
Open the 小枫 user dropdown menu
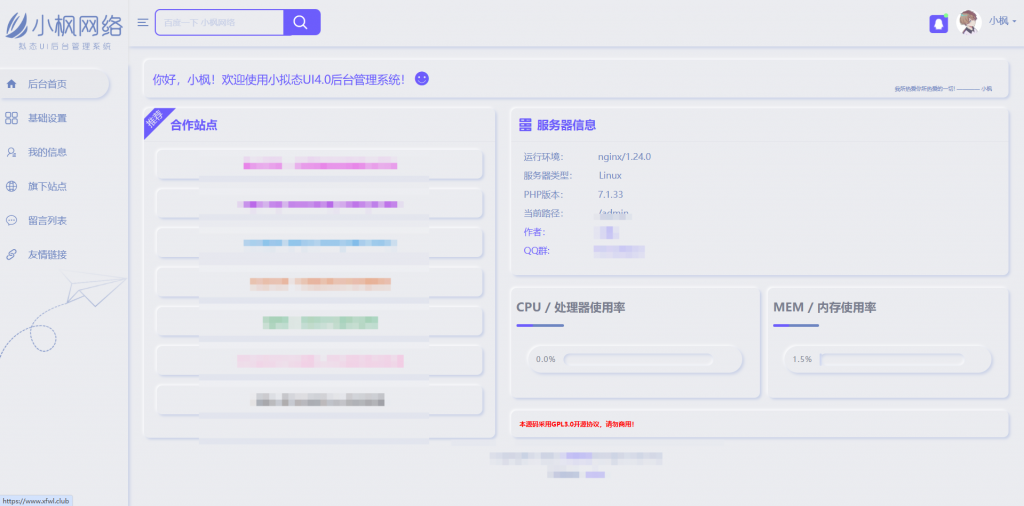click(x=1002, y=21)
